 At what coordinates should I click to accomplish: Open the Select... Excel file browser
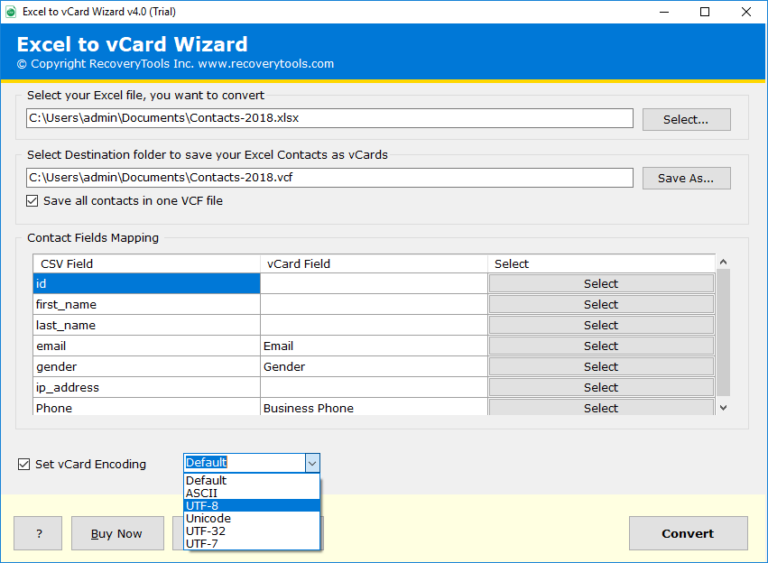pos(686,120)
